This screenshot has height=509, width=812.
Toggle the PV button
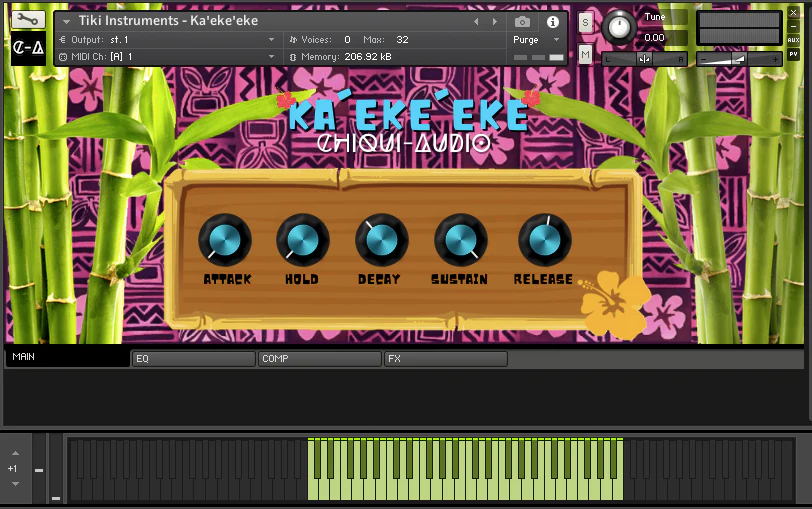793,54
